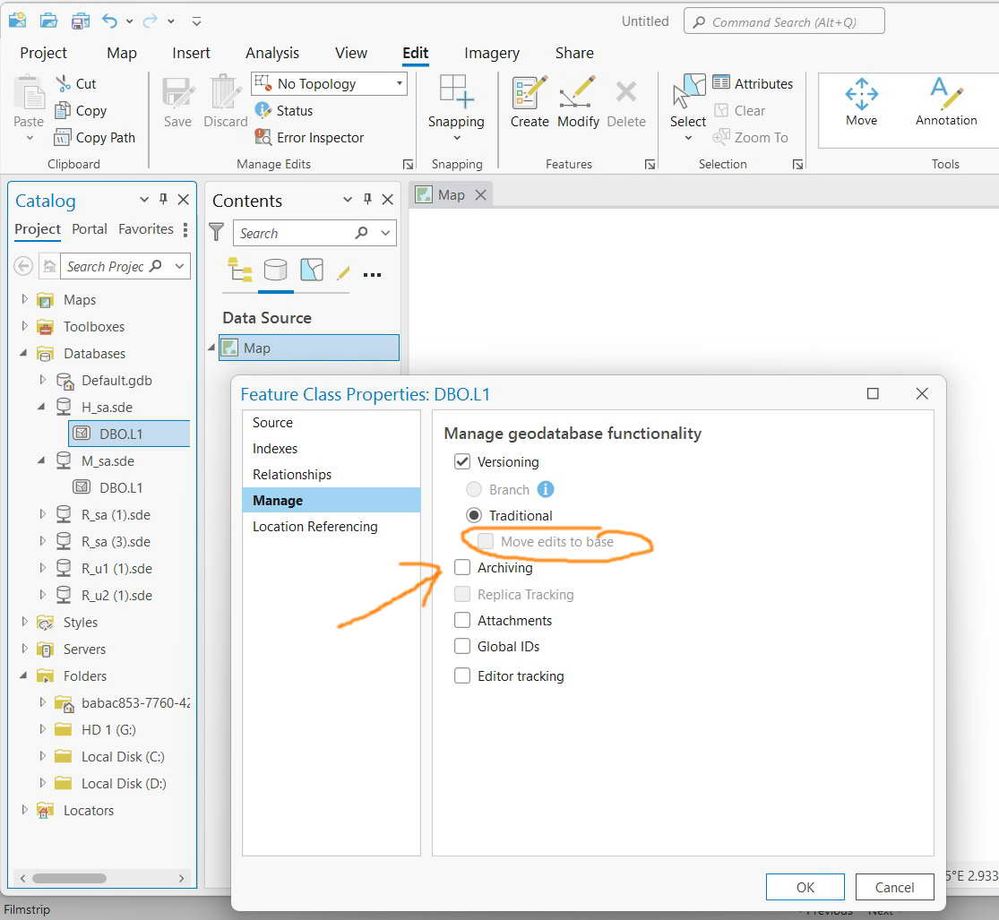Screen dimensions: 999x920
Task: Switch to the Portal tab in Catalog
Action: pos(89,229)
